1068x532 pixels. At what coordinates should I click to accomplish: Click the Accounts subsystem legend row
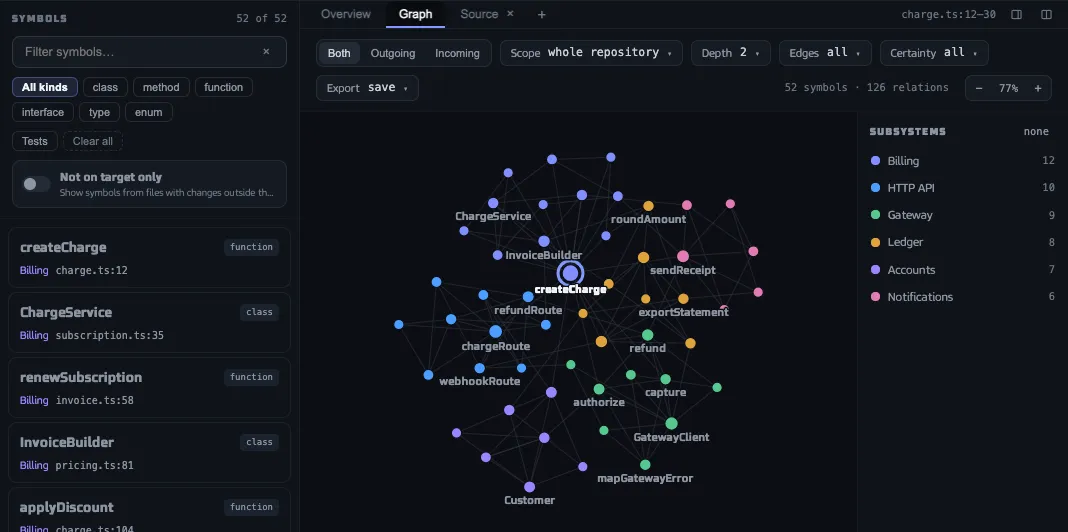(x=962, y=270)
